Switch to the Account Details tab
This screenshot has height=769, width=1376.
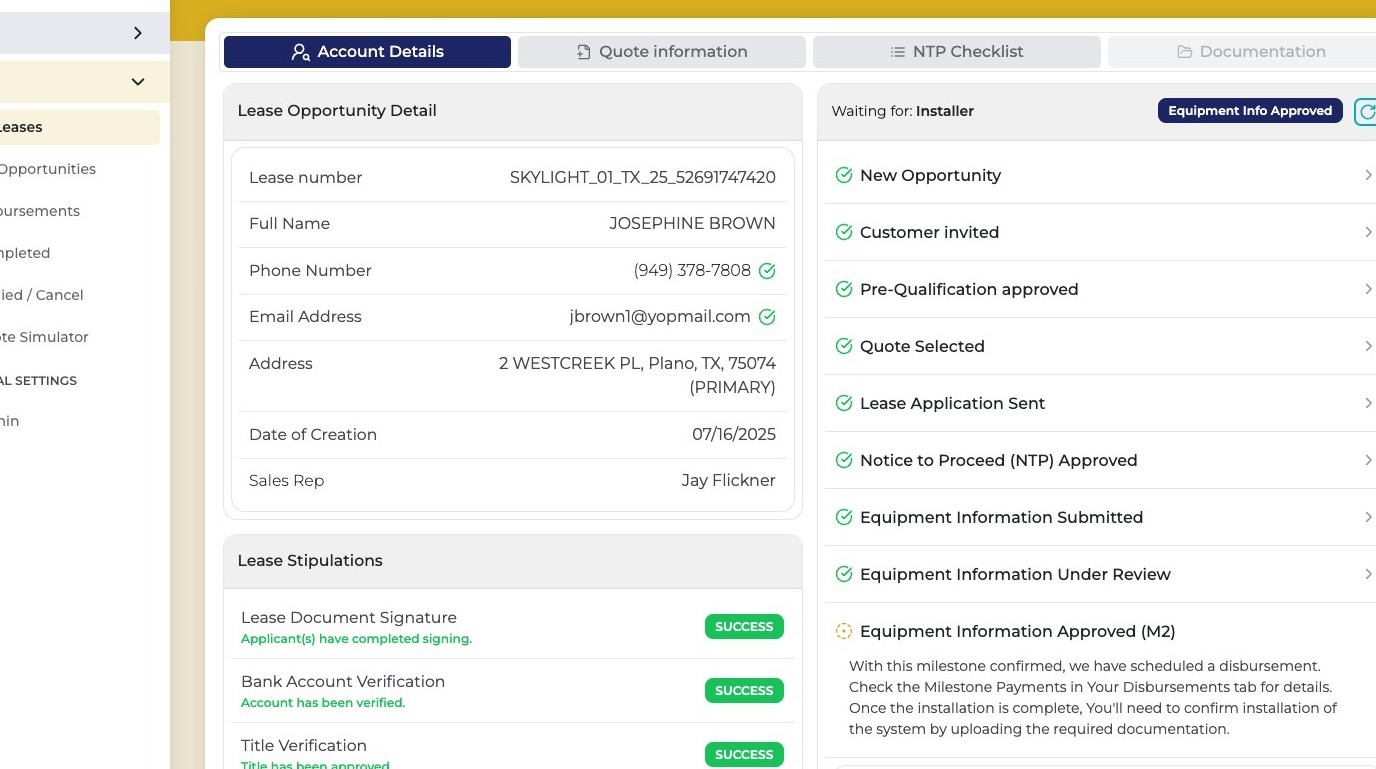click(367, 52)
